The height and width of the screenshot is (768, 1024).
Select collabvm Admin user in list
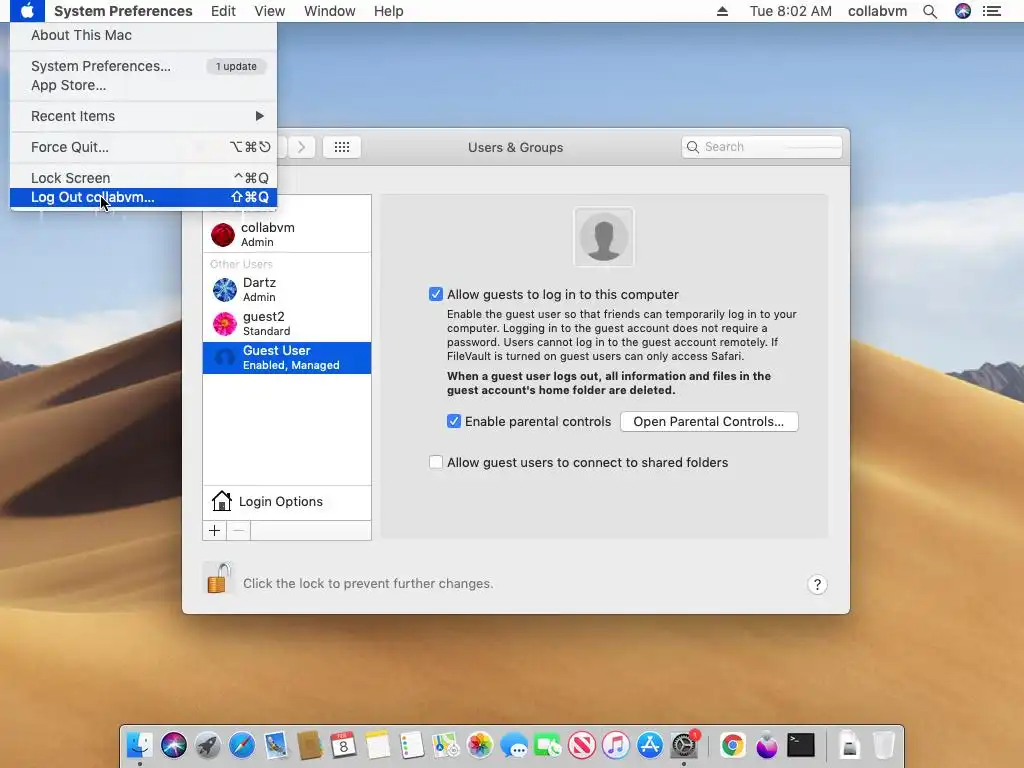(x=287, y=234)
